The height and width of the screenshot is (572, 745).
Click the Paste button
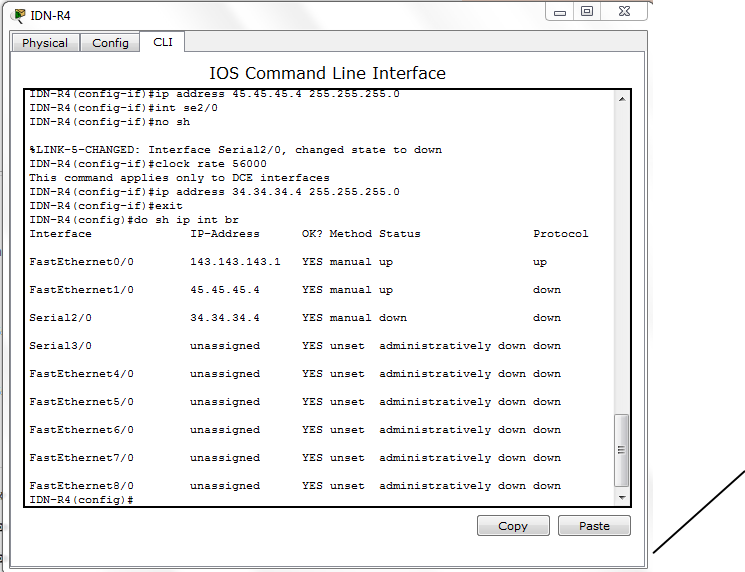point(594,526)
